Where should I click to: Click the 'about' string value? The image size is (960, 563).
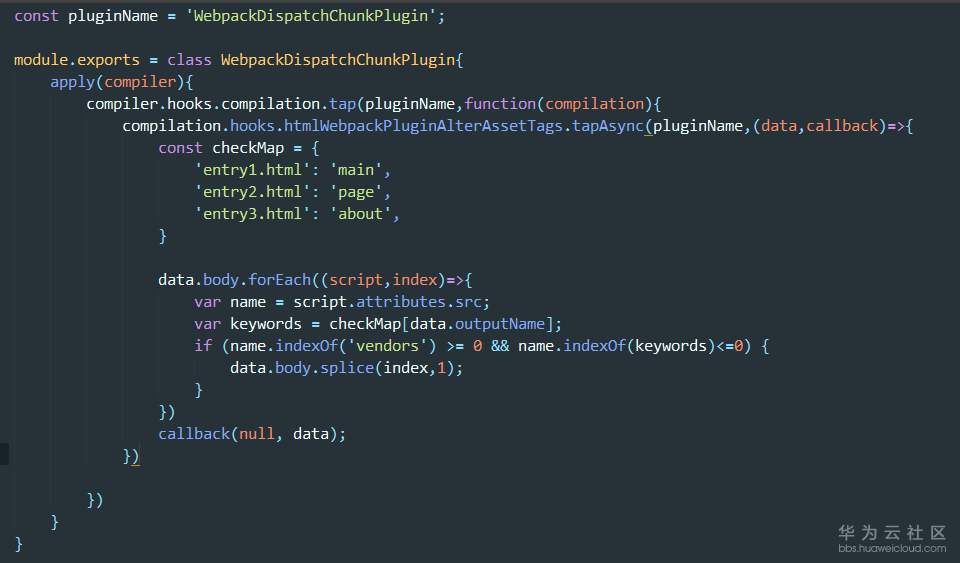point(361,214)
